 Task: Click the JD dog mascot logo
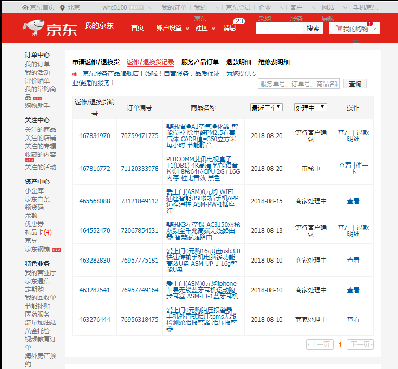click(33, 28)
